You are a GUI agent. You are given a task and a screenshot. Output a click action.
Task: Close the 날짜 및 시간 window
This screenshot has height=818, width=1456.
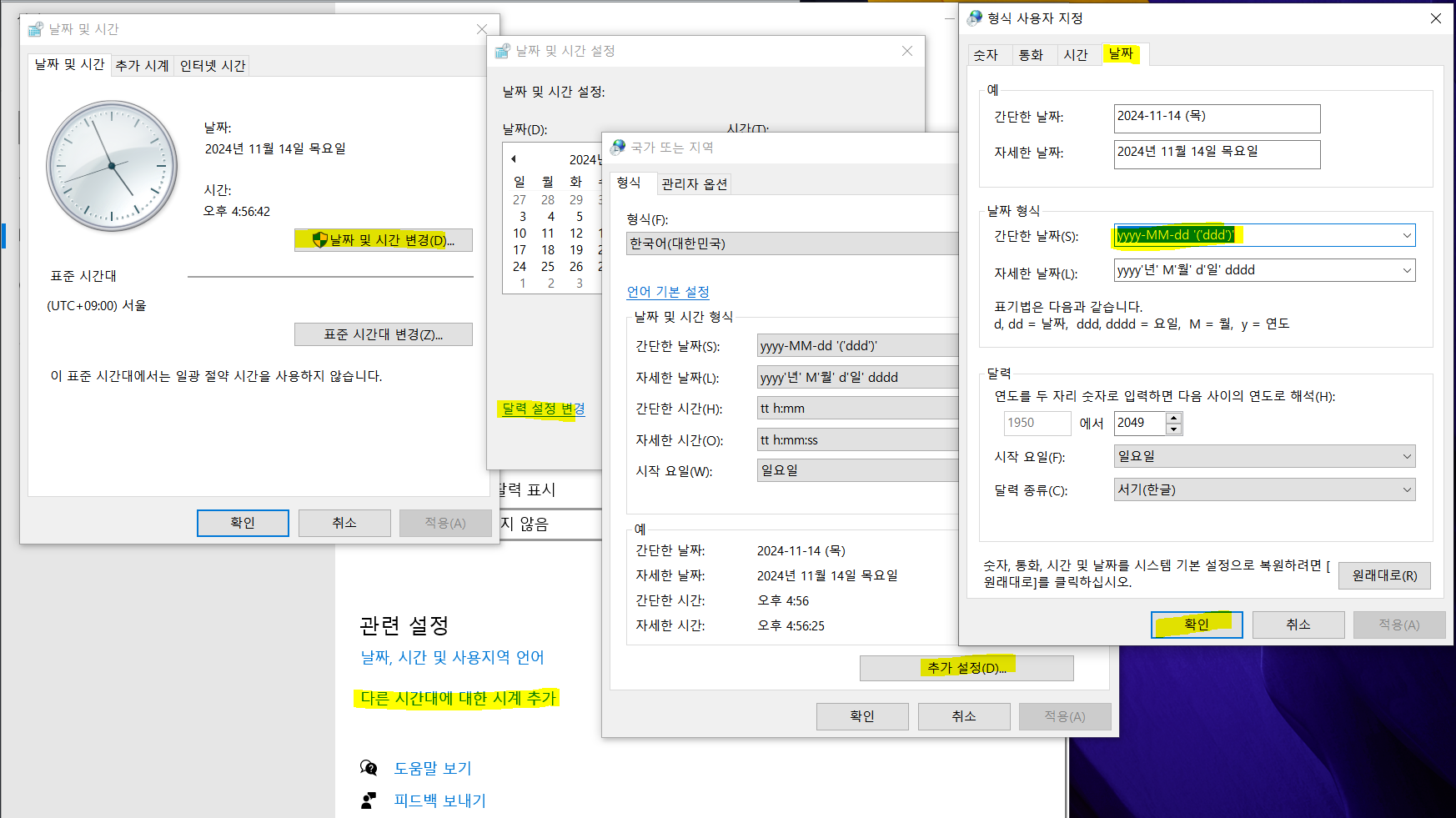pyautogui.click(x=482, y=29)
